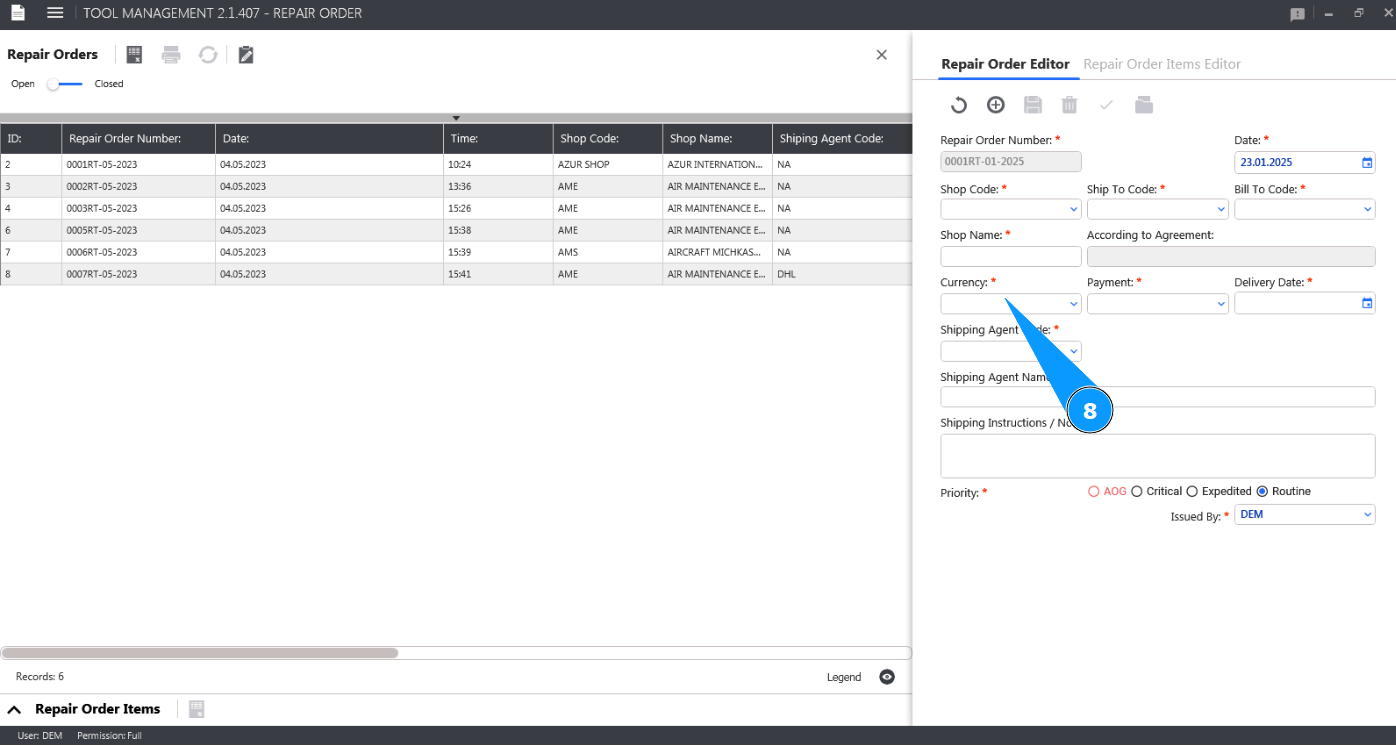Image resolution: width=1396 pixels, height=746 pixels.
Task: Select order row 0002RT-05-2023
Action: (456, 187)
